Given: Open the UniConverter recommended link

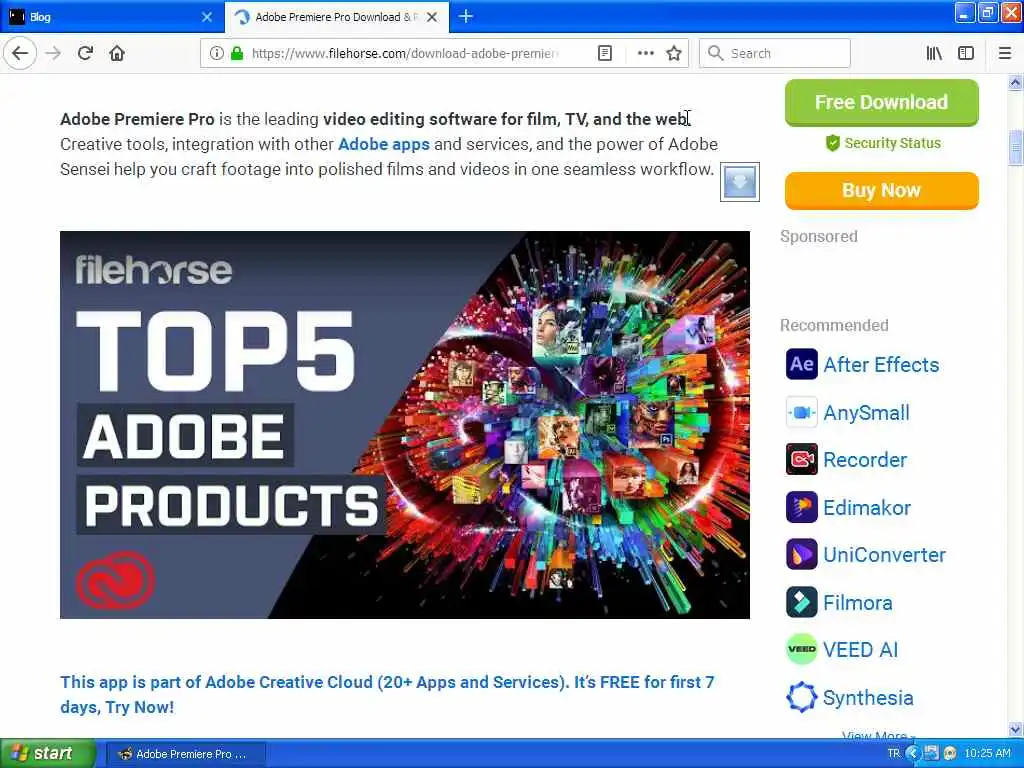Looking at the screenshot, I should tap(884, 555).
